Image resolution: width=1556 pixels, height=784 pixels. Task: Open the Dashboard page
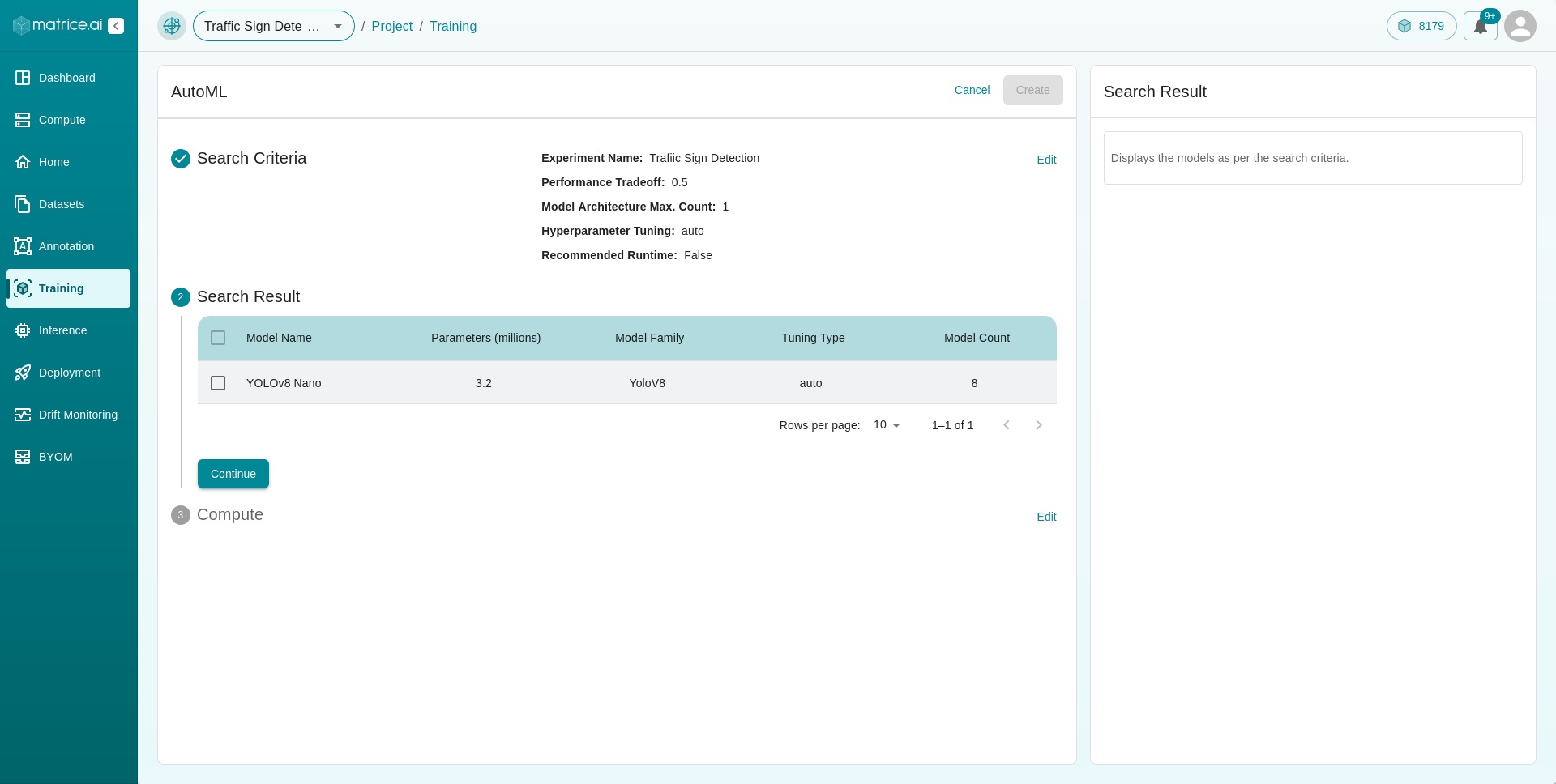tap(68, 78)
